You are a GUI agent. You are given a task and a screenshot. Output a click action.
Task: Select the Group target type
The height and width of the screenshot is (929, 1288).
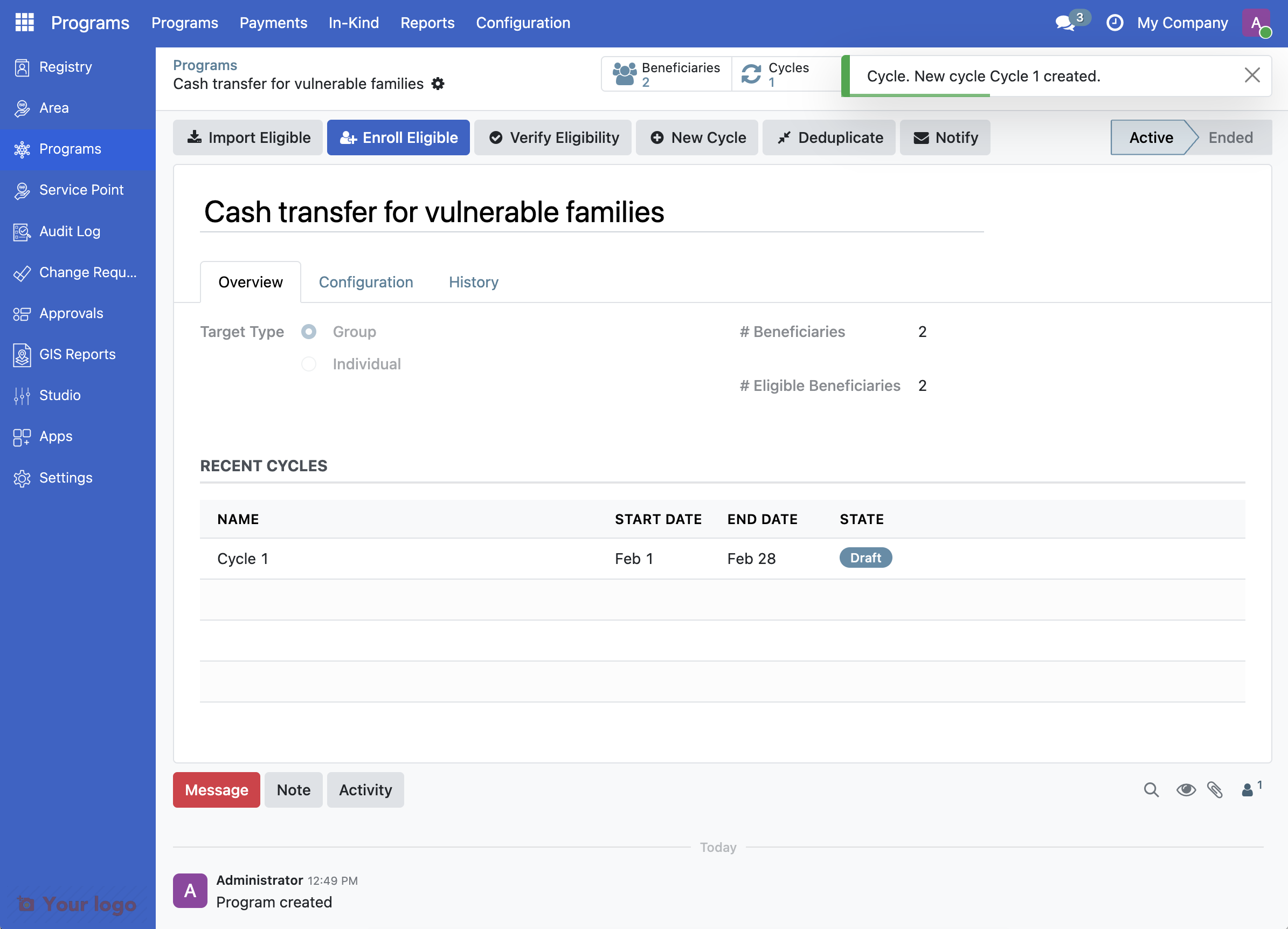(x=308, y=331)
